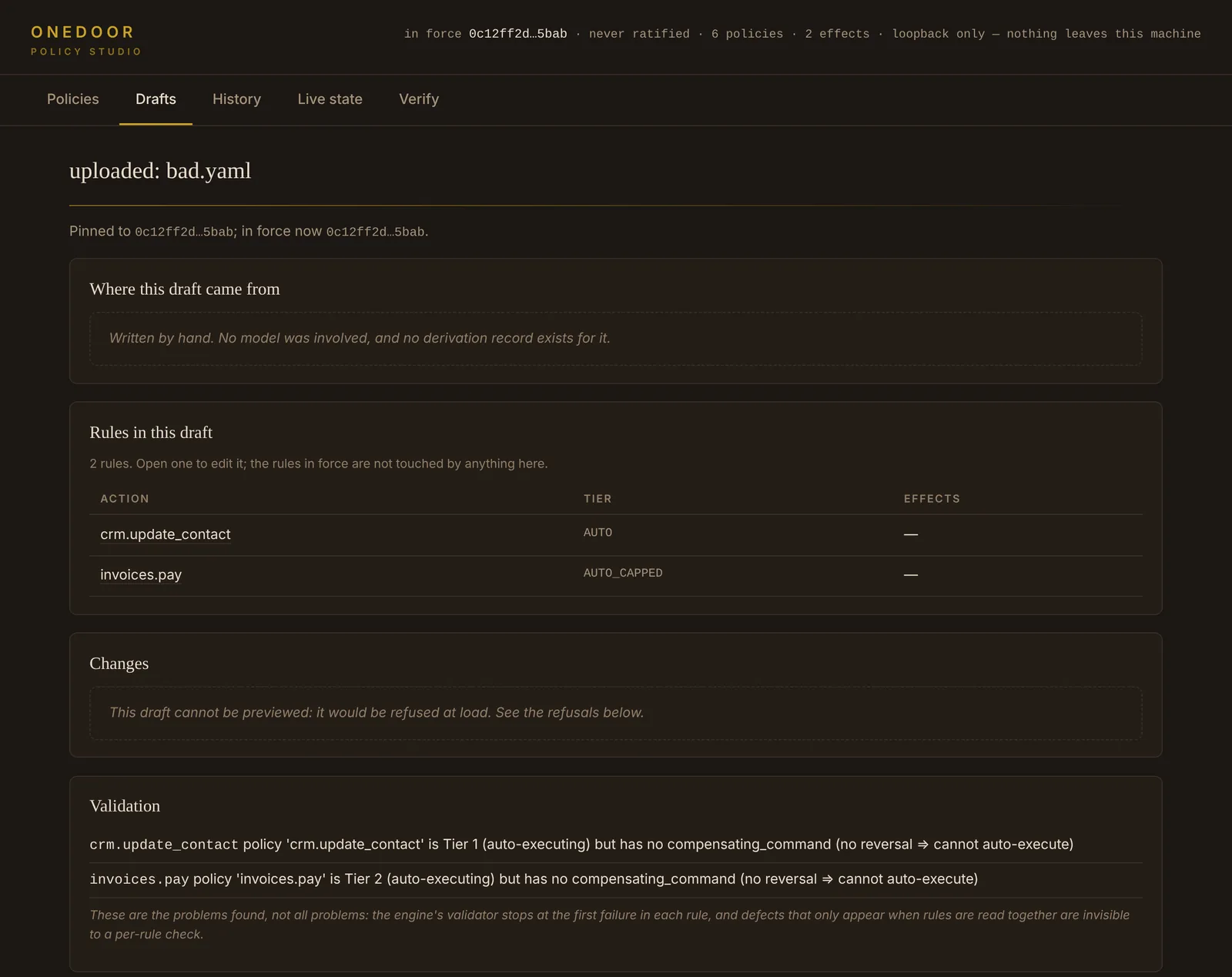The width and height of the screenshot is (1232, 977).
Task: Click the AUTO tier cell
Action: [598, 533]
